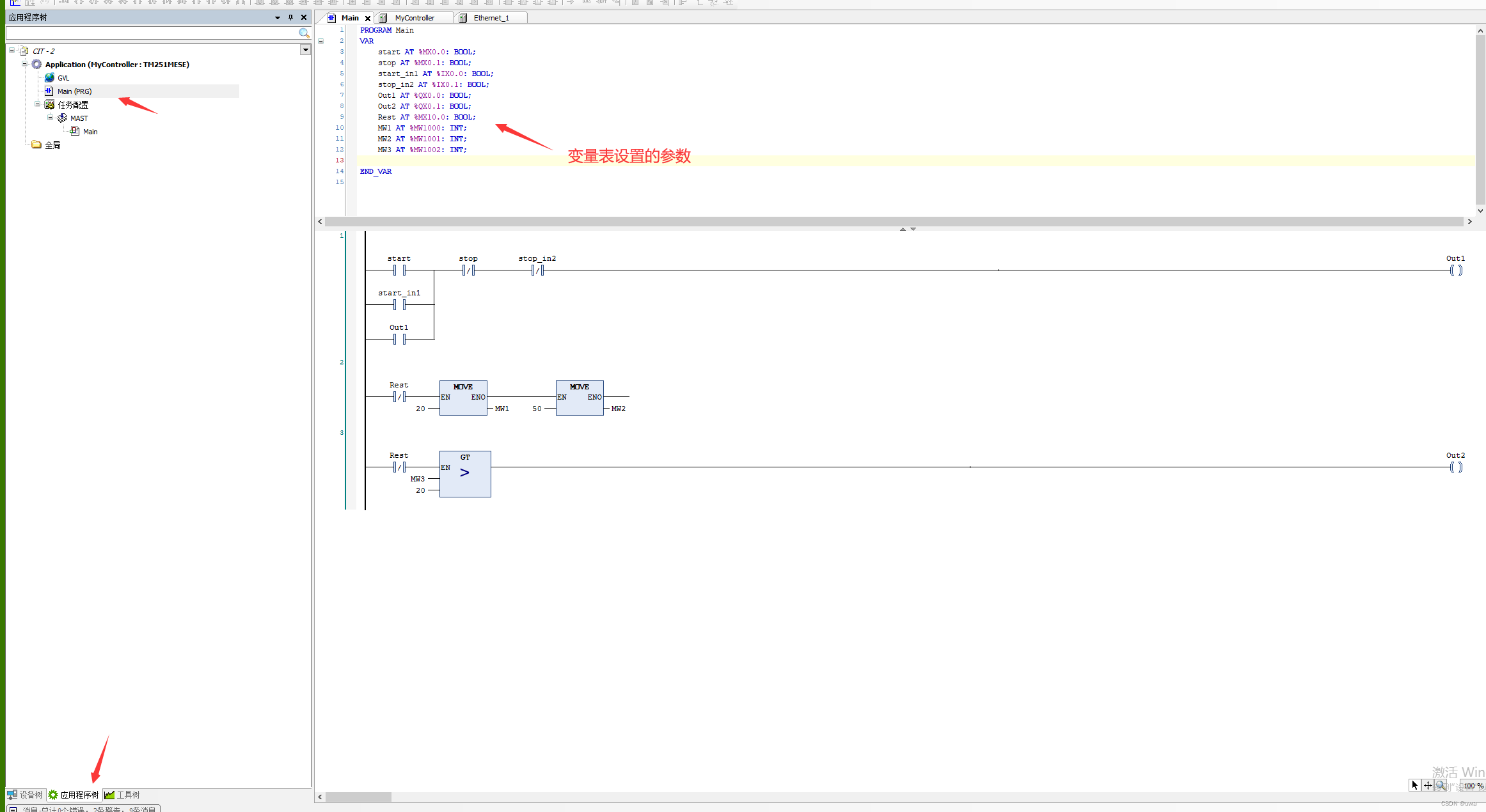Screen dimensions: 1486x812
Task: Open the 设备树 view at bottom left
Action: point(26,794)
